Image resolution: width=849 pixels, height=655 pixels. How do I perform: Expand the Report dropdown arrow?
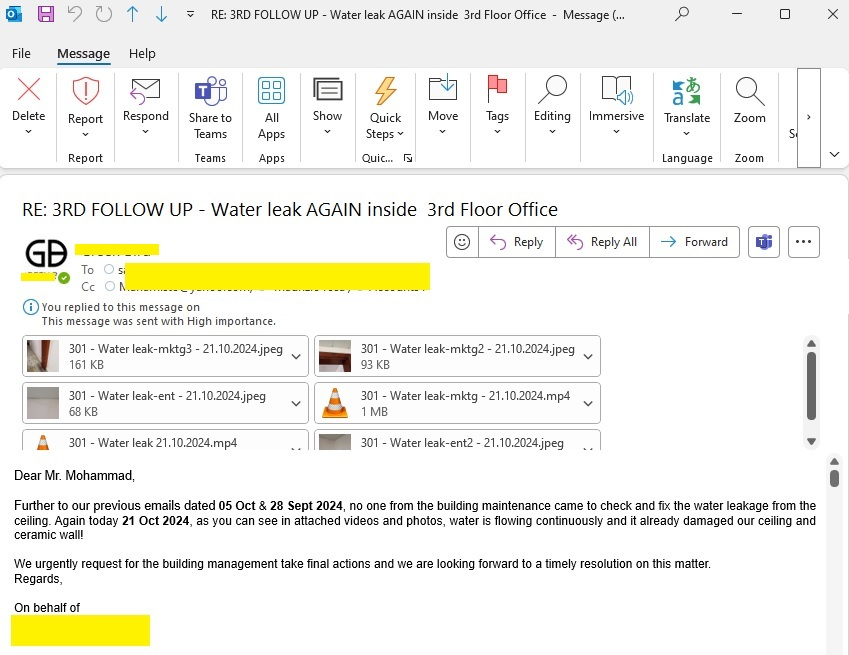point(86,134)
